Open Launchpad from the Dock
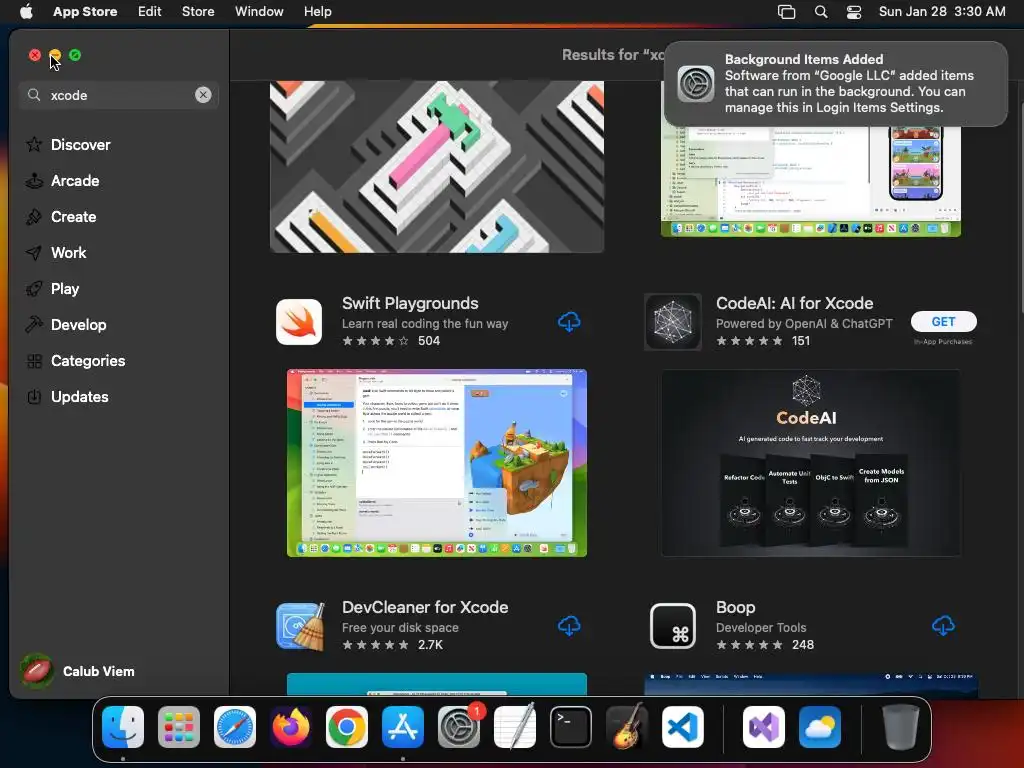The height and width of the screenshot is (768, 1024). (x=179, y=727)
